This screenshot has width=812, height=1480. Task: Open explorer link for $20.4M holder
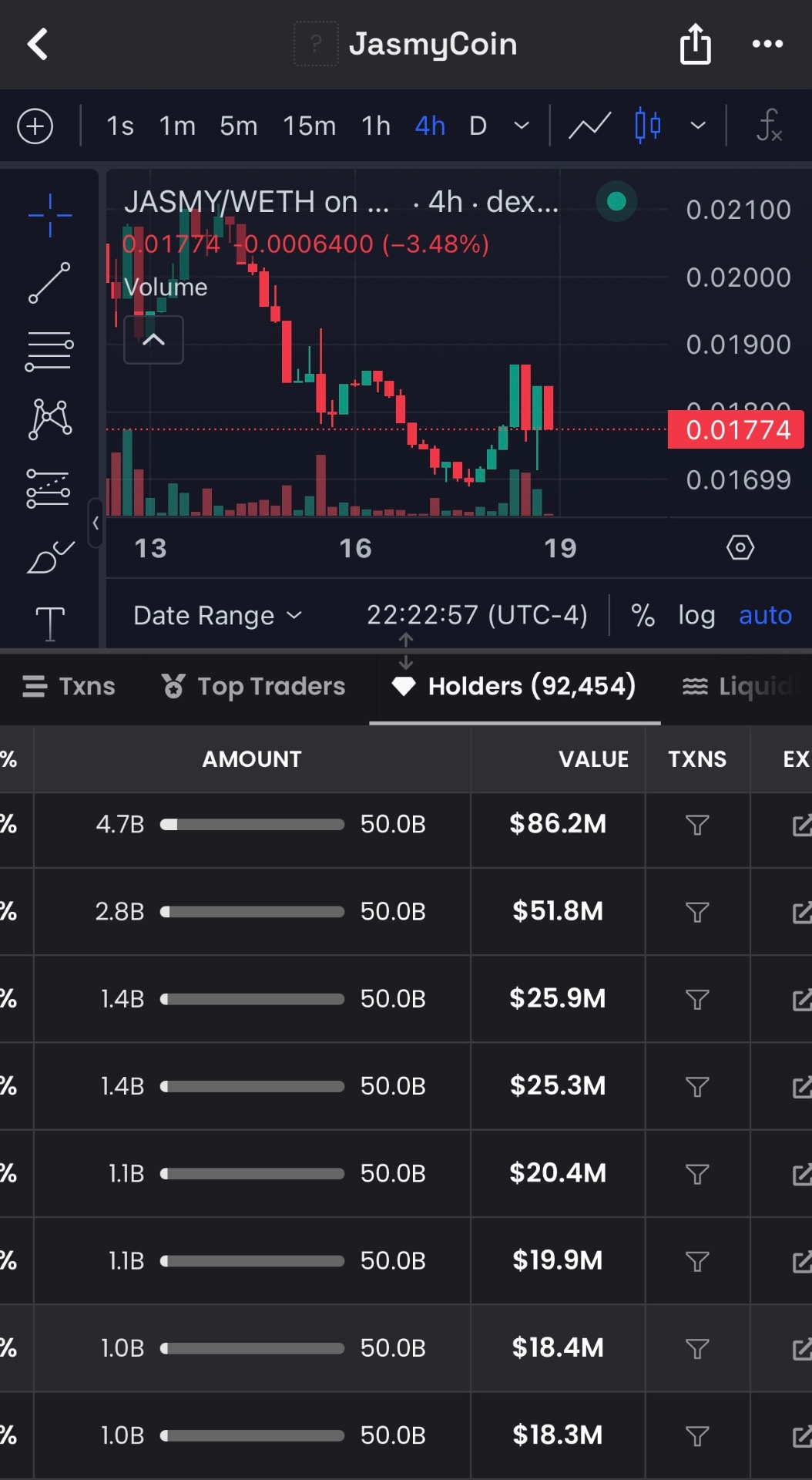click(802, 1174)
